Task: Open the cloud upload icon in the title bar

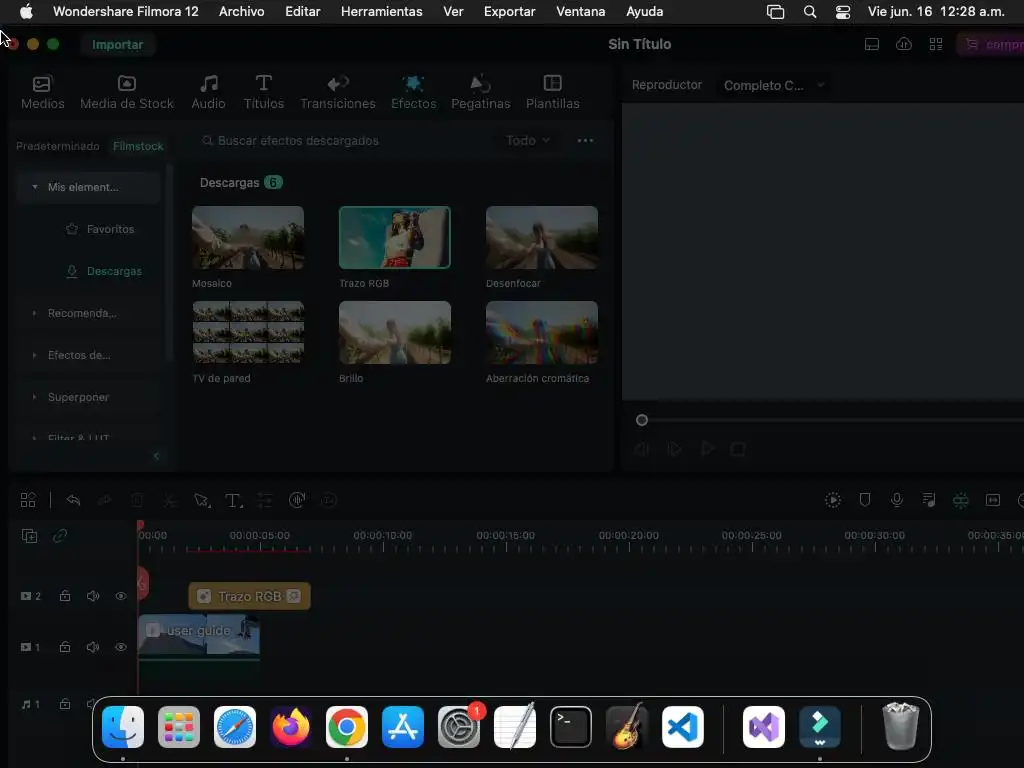Action: coord(904,44)
